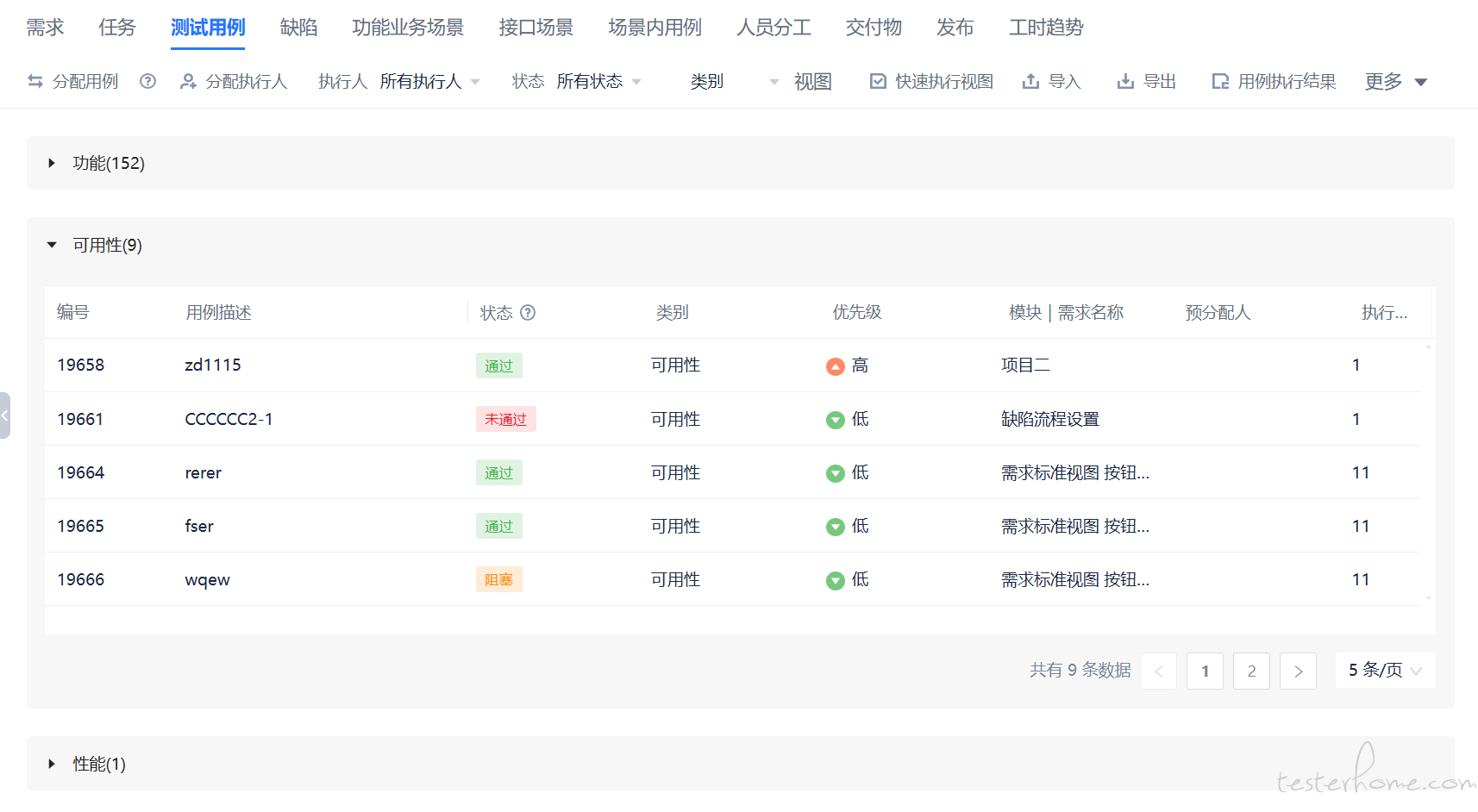Click the 分配执行人 person icon

(187, 82)
